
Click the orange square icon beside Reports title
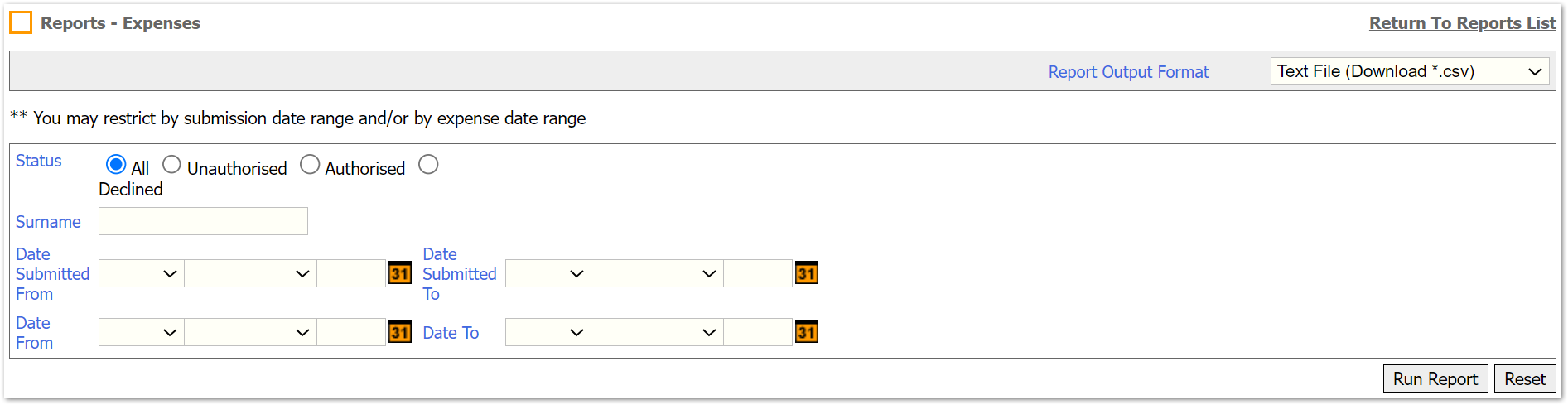click(x=21, y=22)
